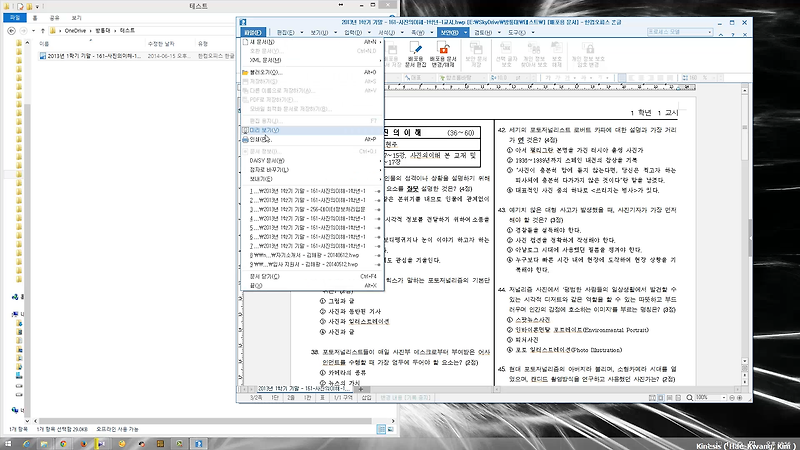Add a new document tab with plus

tap(361, 389)
